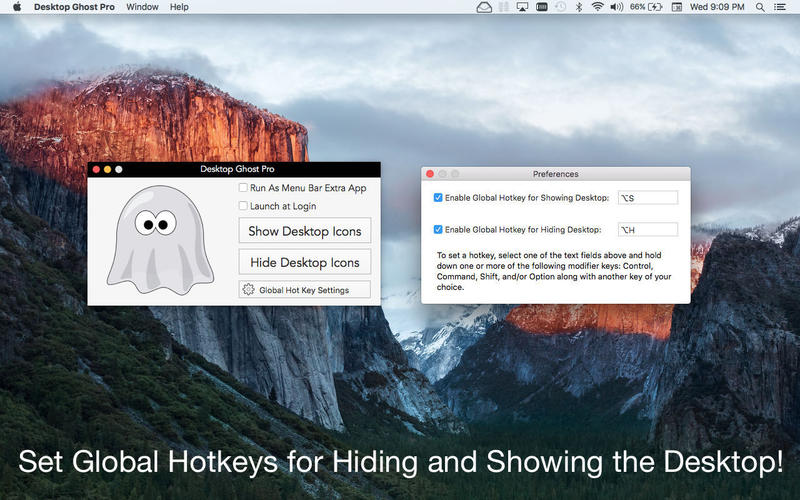Zoom the Desktop Ghost Pro window
This screenshot has width=800, height=500.
[119, 169]
